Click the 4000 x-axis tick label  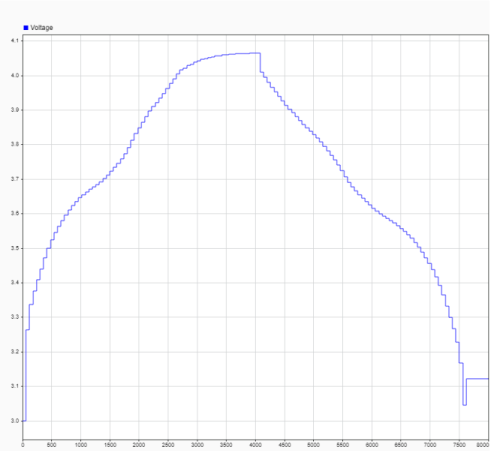point(255,445)
